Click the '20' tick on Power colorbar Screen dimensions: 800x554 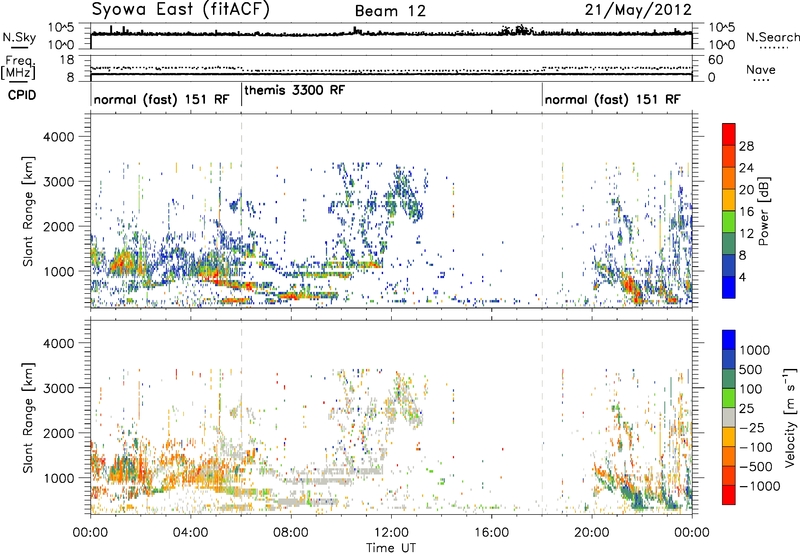tap(746, 190)
